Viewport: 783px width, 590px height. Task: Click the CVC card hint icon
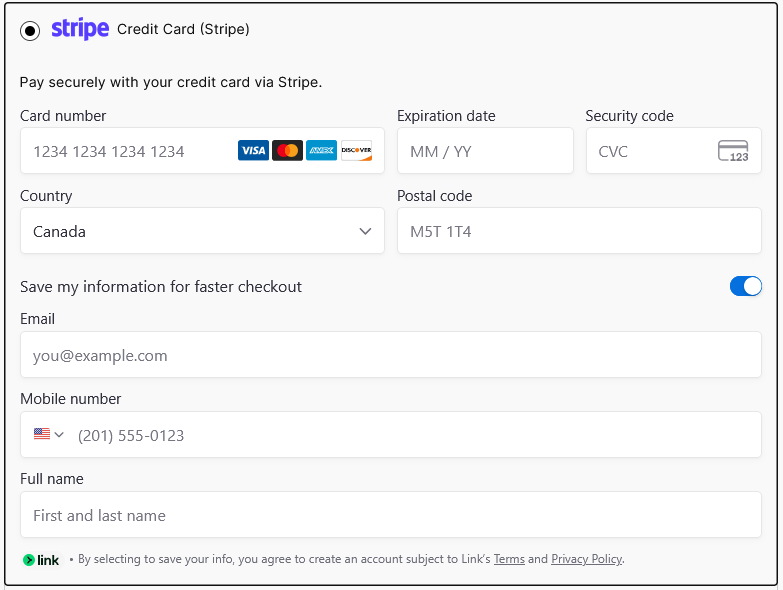733,151
